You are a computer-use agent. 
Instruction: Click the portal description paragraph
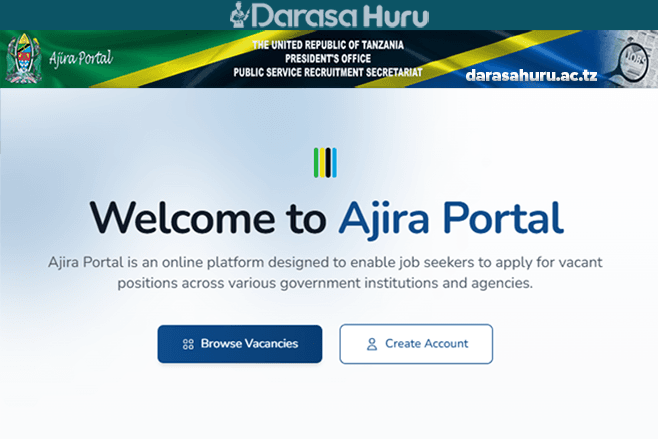(x=325, y=272)
